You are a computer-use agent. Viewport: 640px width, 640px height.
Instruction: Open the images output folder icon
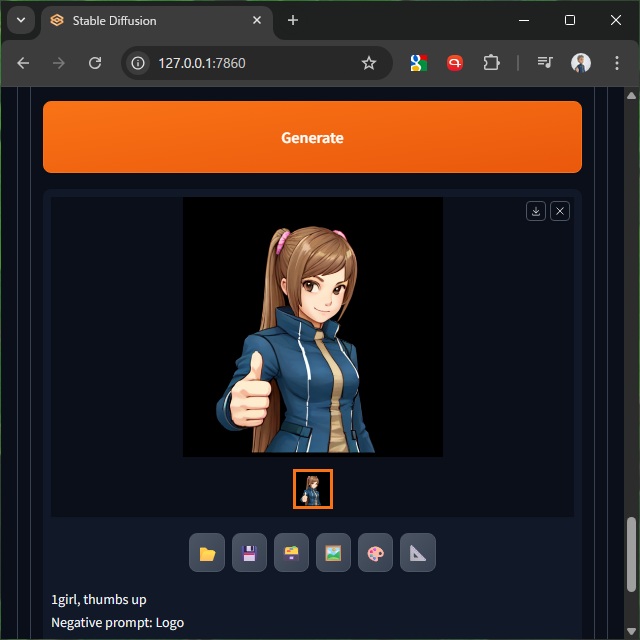[x=207, y=553]
